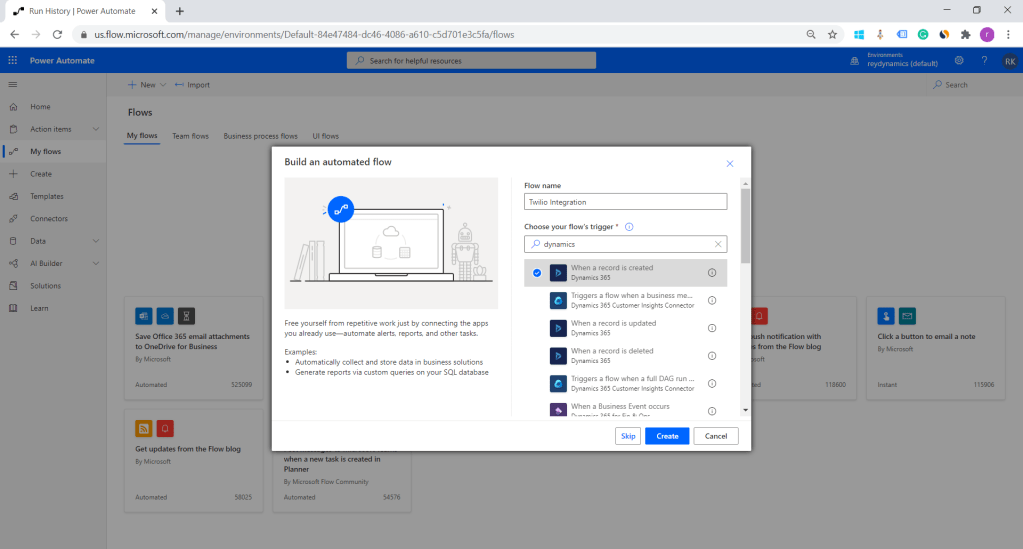Switch to the Team flows tab

coord(190,136)
